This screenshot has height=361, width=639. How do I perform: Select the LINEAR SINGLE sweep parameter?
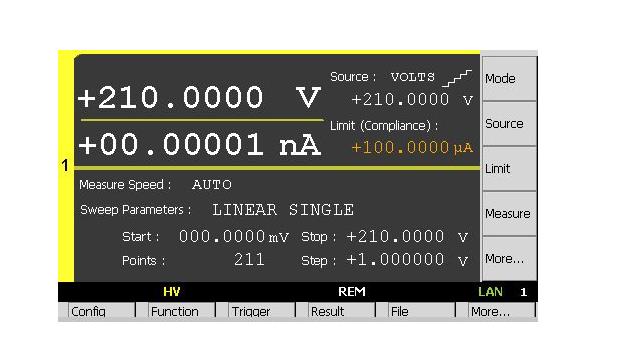coord(283,210)
